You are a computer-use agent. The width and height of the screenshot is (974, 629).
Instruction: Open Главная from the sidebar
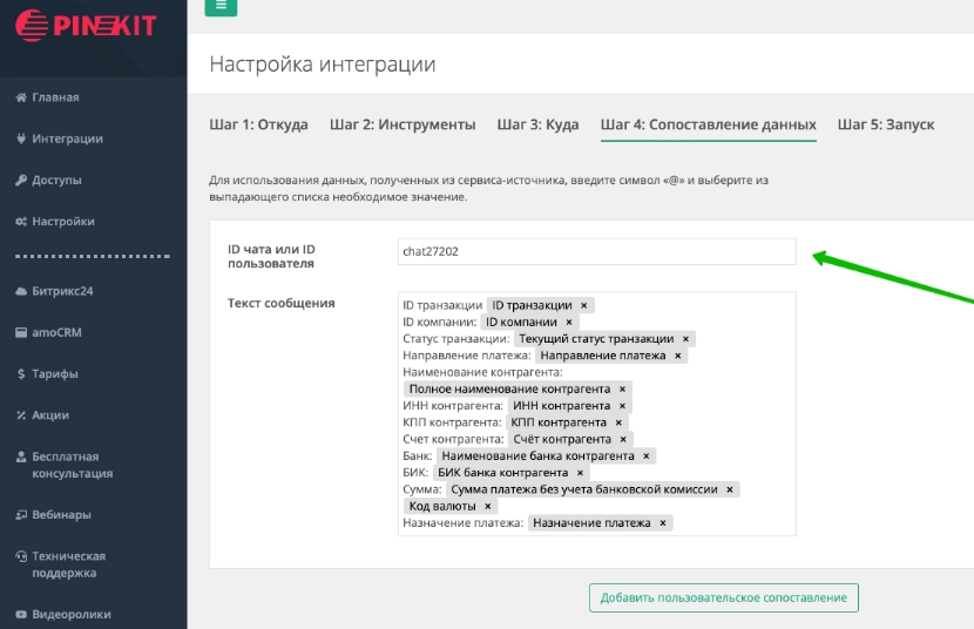55,97
